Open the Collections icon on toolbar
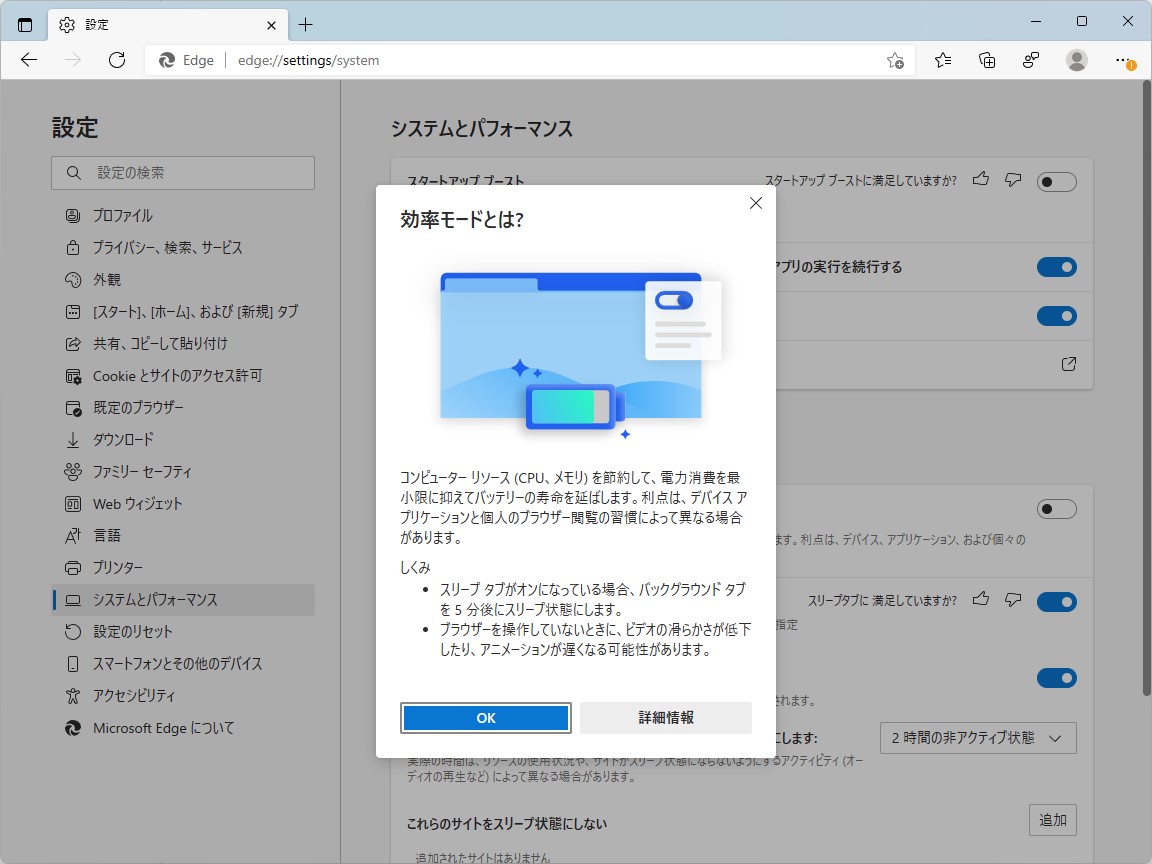The image size is (1152, 864). pos(986,60)
